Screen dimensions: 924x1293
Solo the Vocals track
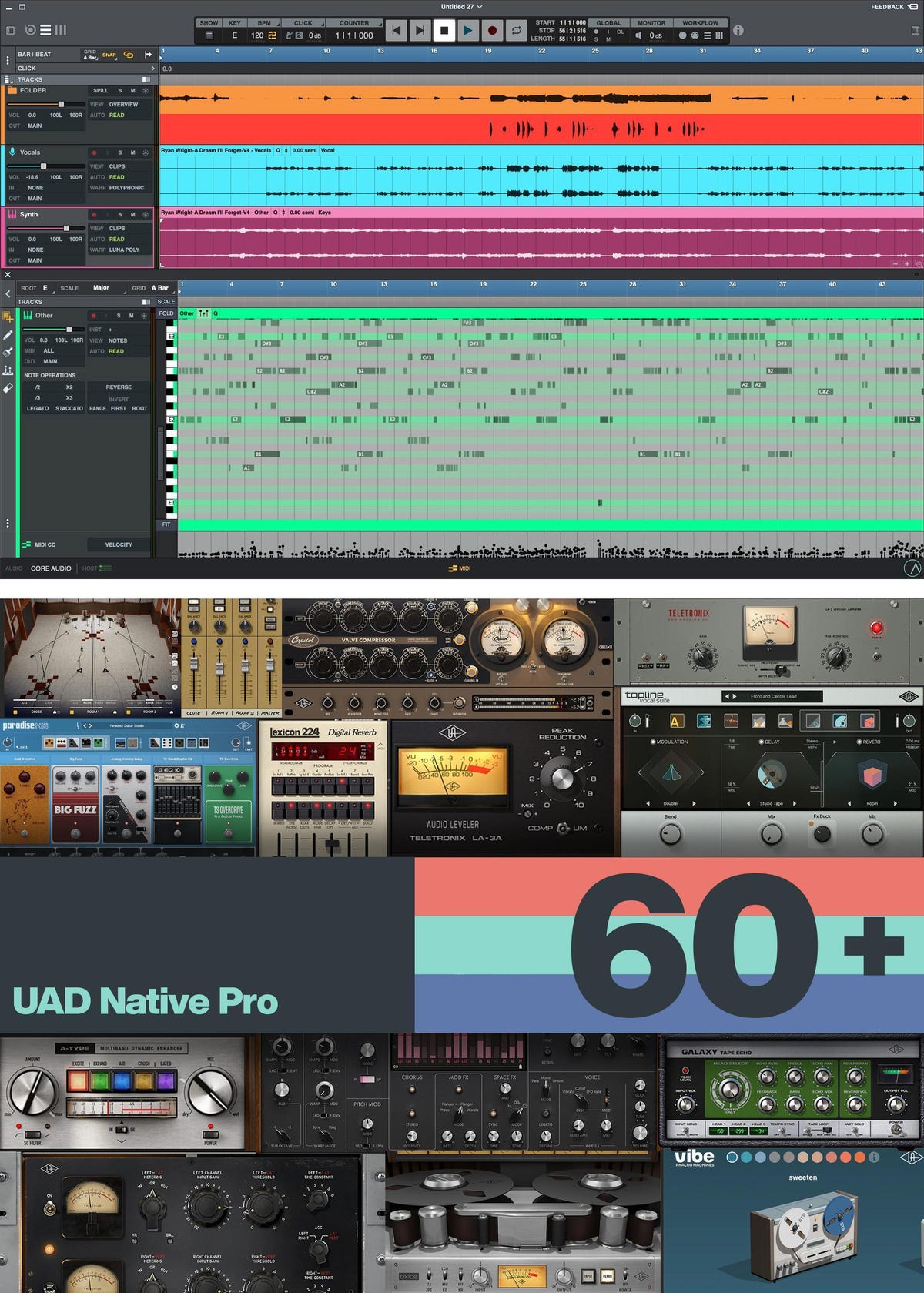click(x=120, y=152)
